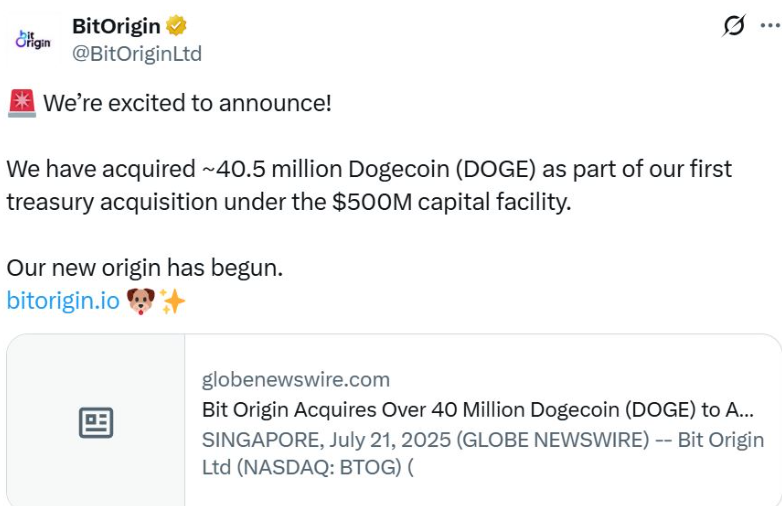The height and width of the screenshot is (506, 782).
Task: Click the dog face emoji
Action: click(x=141, y=301)
